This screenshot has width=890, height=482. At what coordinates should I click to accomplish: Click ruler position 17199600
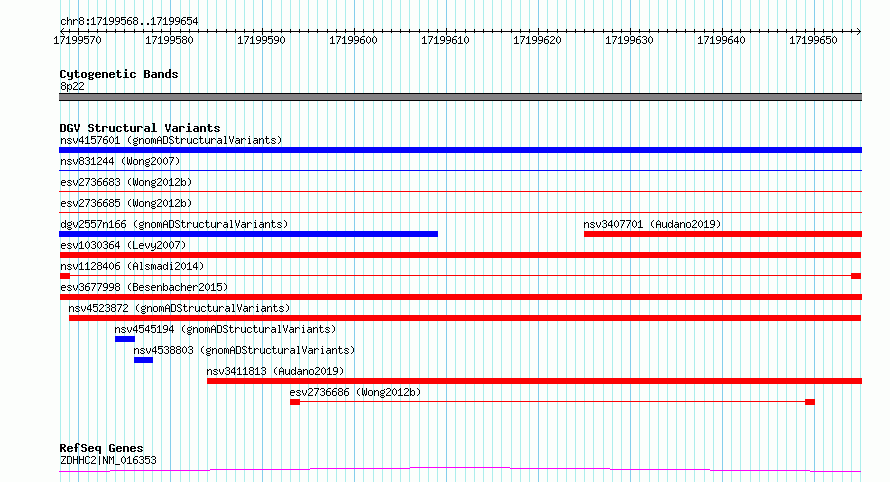(353, 40)
